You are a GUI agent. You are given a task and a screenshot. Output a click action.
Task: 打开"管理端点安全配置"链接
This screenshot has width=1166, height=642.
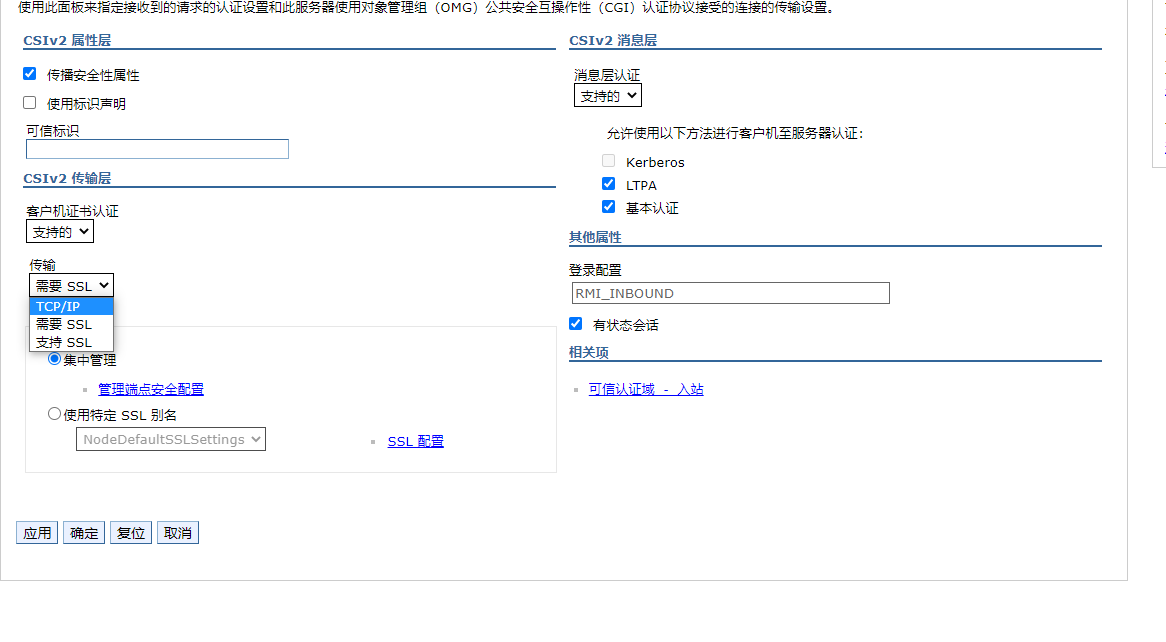click(150, 388)
